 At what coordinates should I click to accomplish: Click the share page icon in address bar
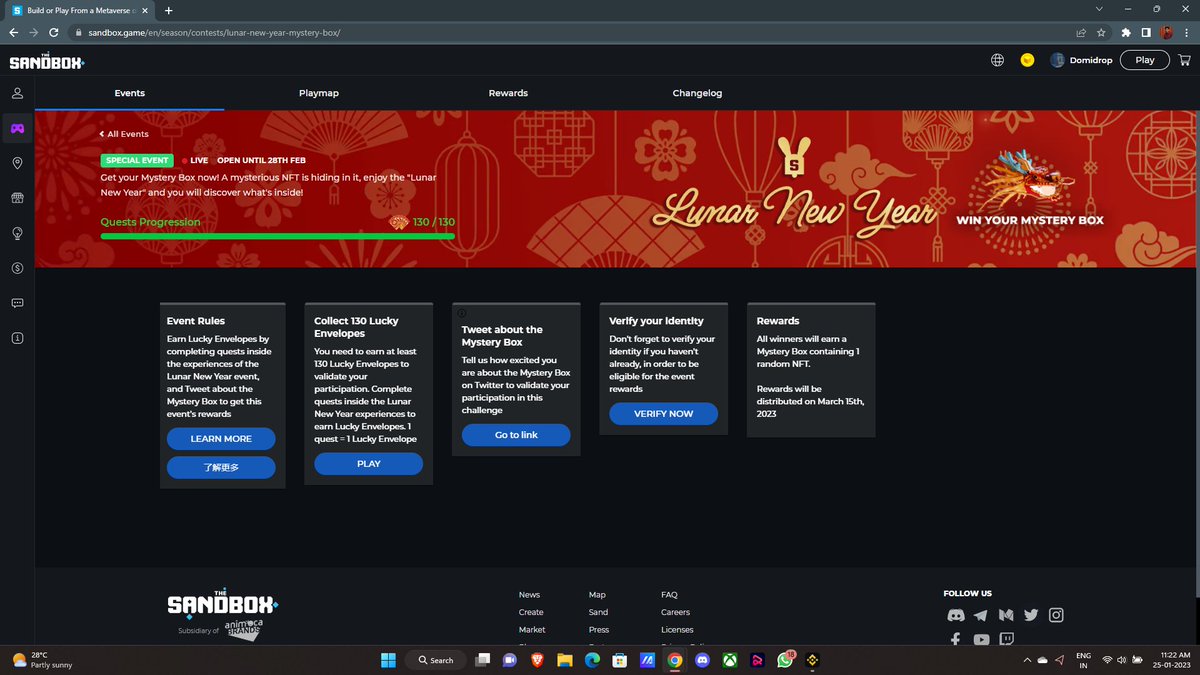click(x=1081, y=32)
